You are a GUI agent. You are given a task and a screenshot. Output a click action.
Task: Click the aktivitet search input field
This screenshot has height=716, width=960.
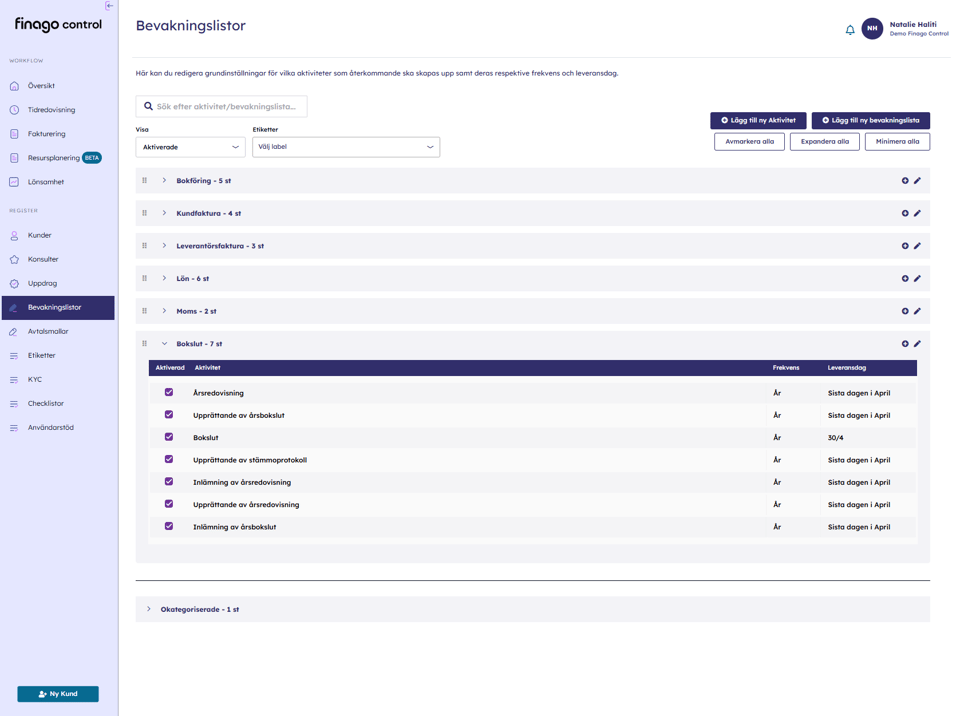pyautogui.click(x=222, y=106)
